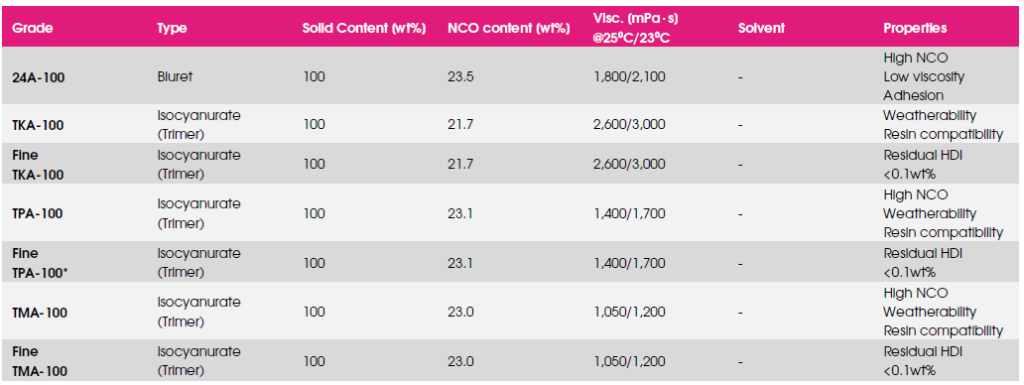This screenshot has height=385, width=1024.
Task: Click the Grade column header
Action: 33,29
